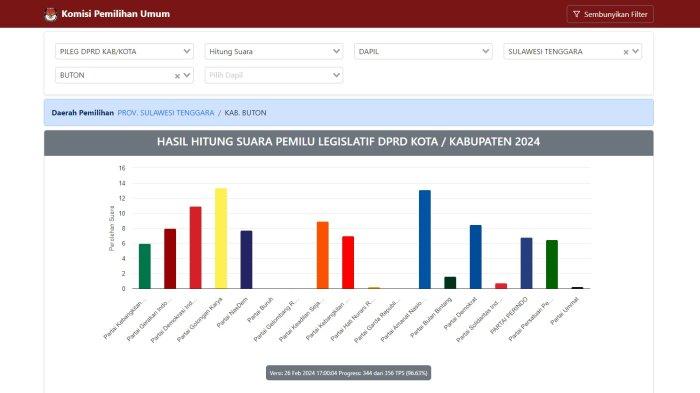This screenshot has height=393, width=700.
Task: Click the KPU garuda logo
Action: pos(51,14)
